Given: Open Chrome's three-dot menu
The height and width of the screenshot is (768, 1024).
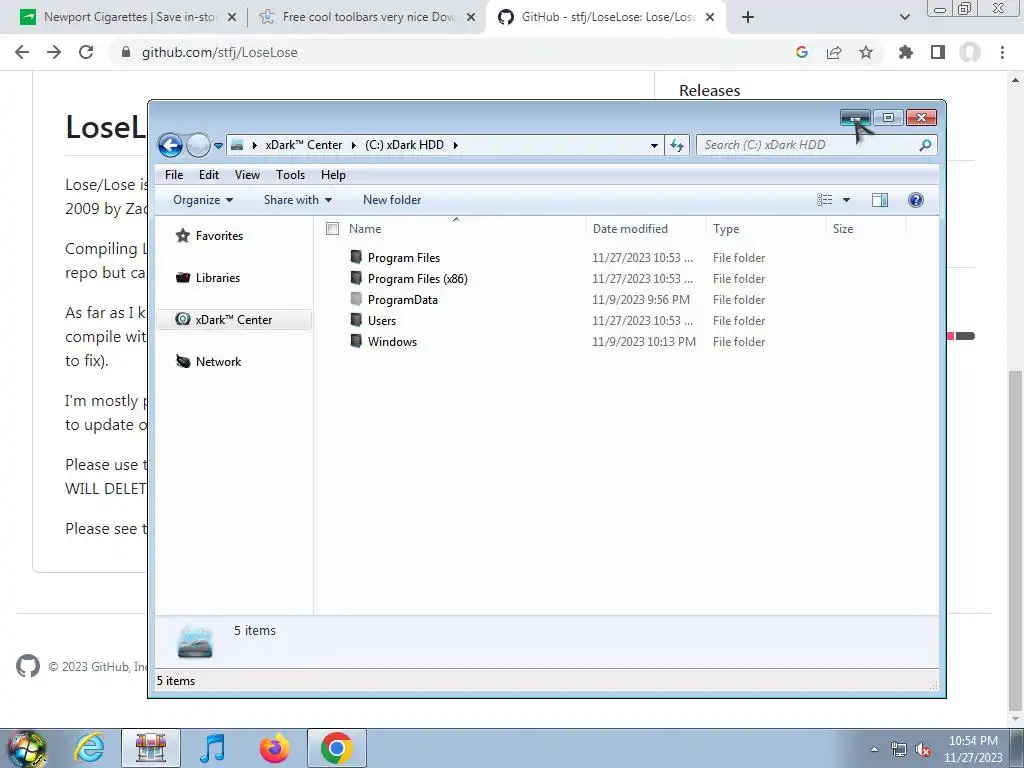Looking at the screenshot, I should pyautogui.click(x=1002, y=52).
